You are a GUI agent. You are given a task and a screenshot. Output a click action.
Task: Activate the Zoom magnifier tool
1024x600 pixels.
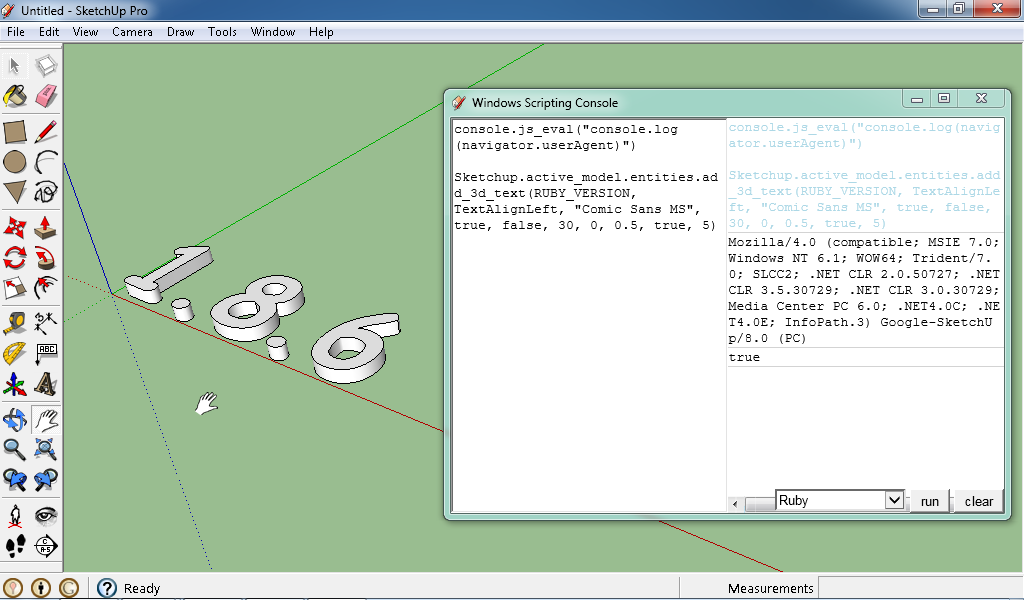[x=15, y=450]
